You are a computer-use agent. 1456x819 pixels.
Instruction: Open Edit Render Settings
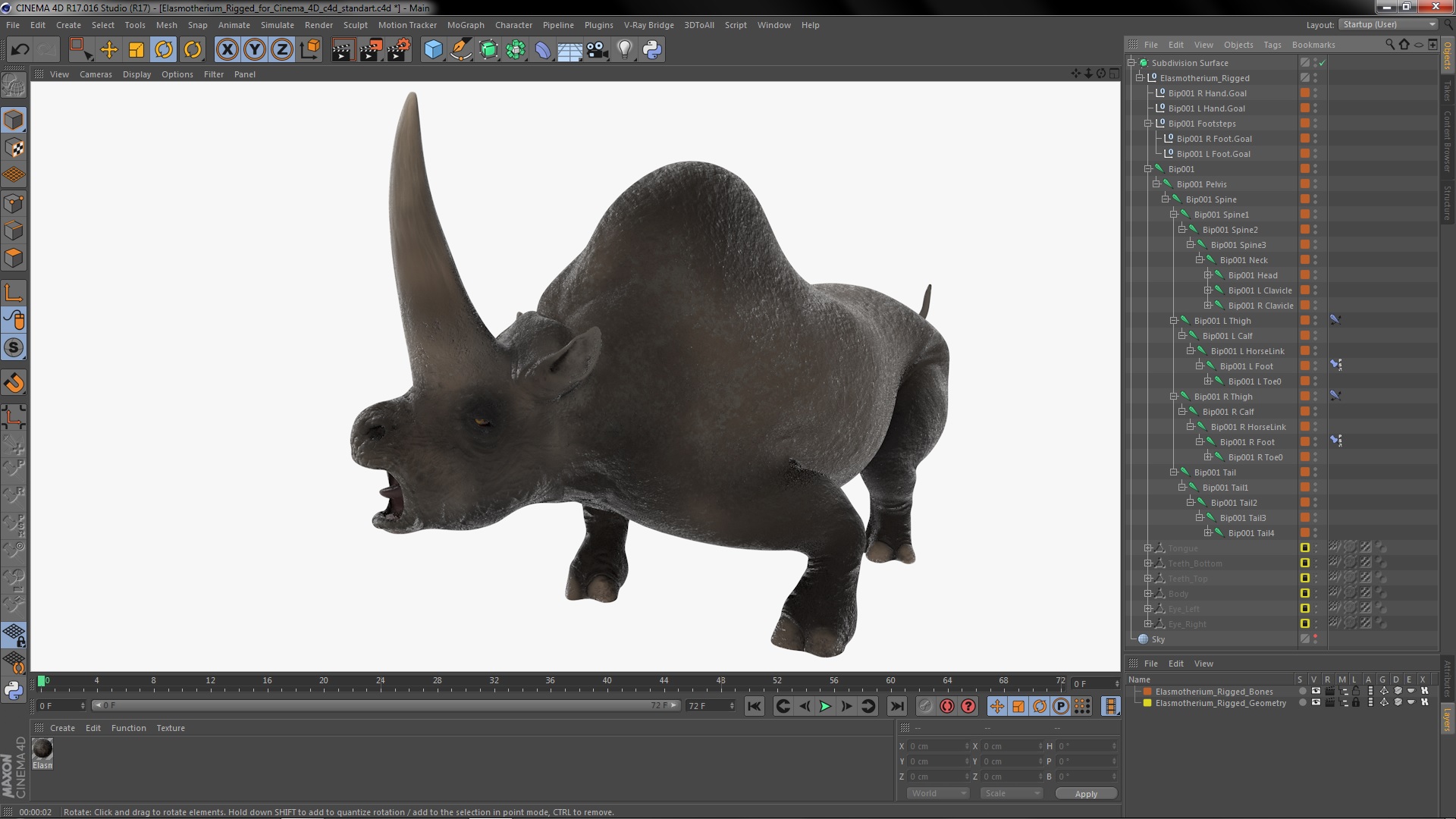point(399,50)
